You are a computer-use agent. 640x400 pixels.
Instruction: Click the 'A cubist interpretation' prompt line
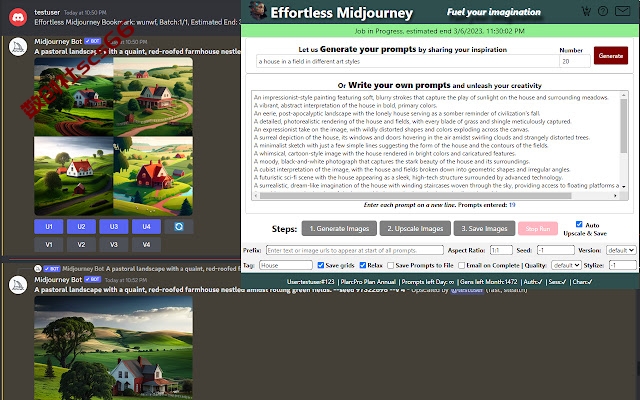pyautogui.click(x=412, y=169)
